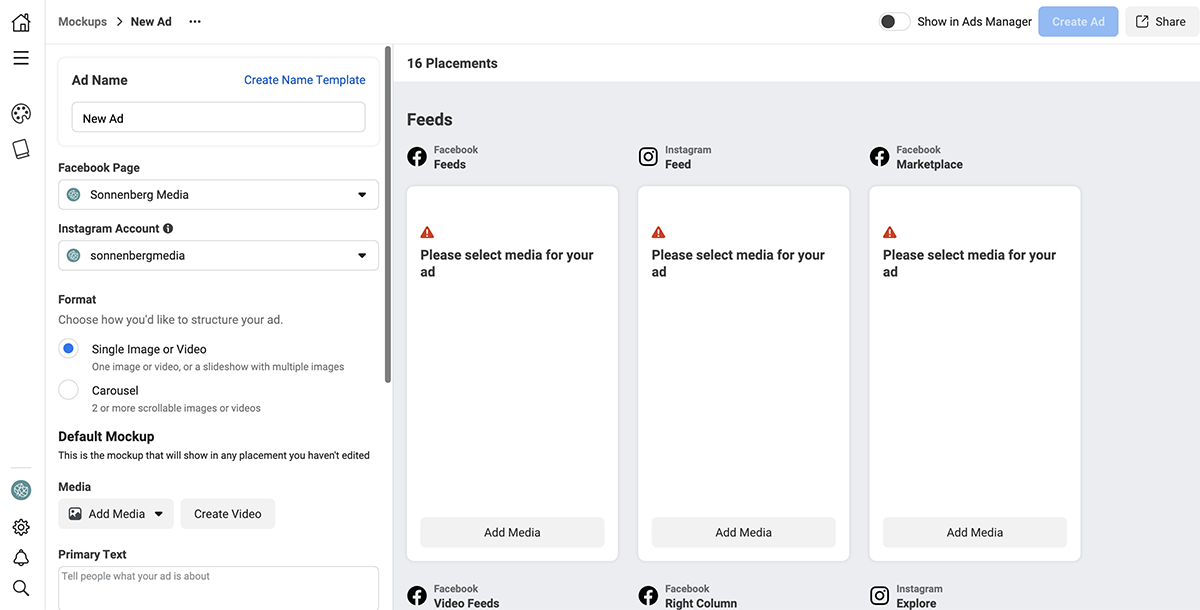This screenshot has height=610, width=1200.
Task: Open the hamburger menu icon
Action: point(21,58)
